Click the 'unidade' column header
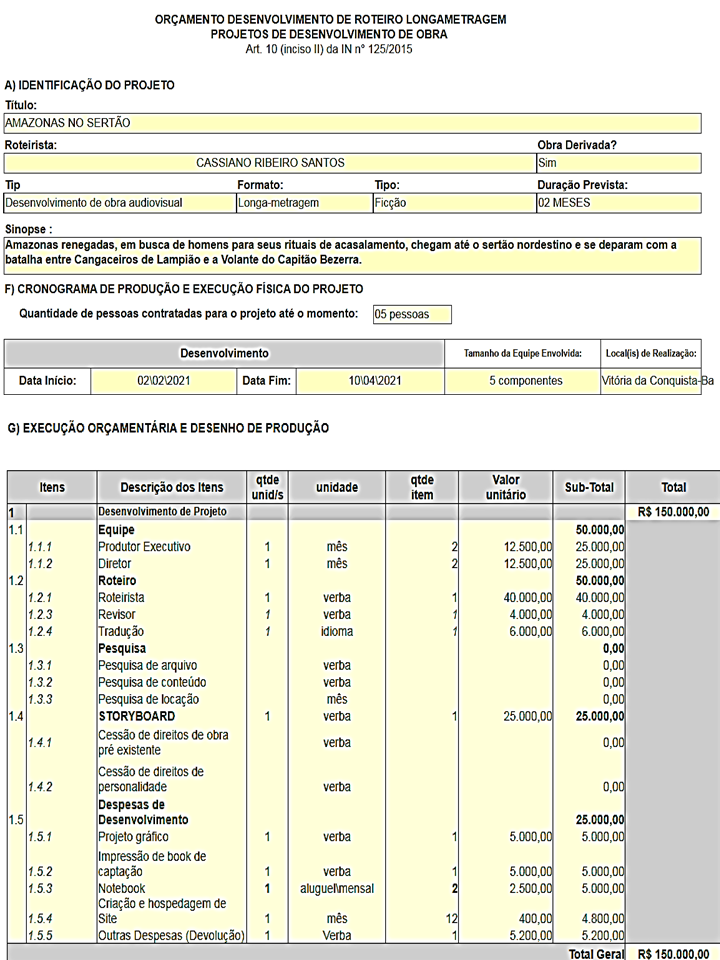 tap(337, 488)
